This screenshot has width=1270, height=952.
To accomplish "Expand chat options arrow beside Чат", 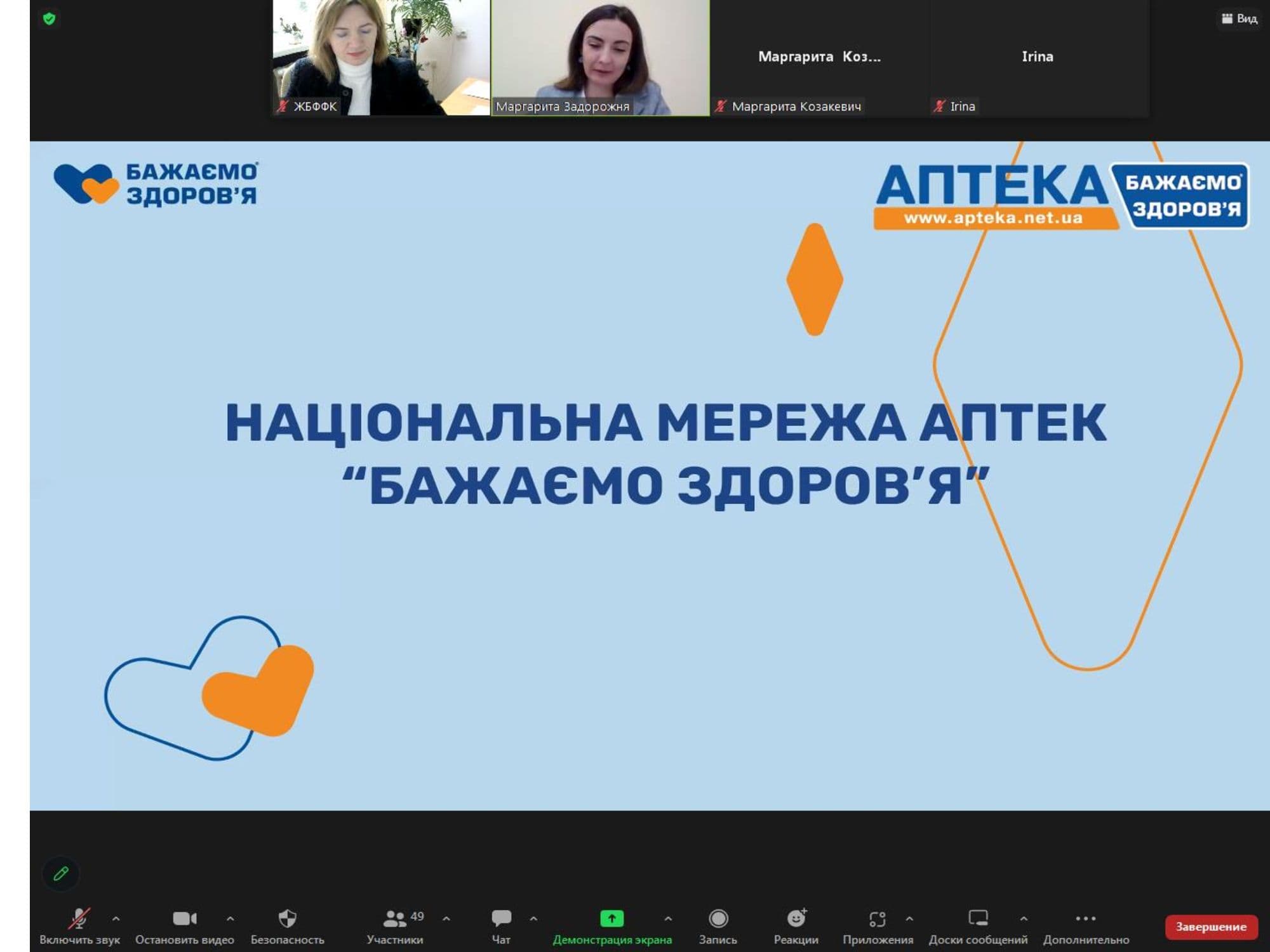I will (x=533, y=918).
